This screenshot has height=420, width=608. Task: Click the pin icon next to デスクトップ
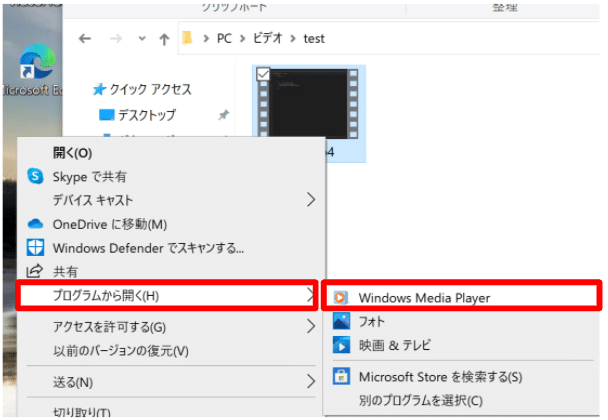[x=223, y=115]
